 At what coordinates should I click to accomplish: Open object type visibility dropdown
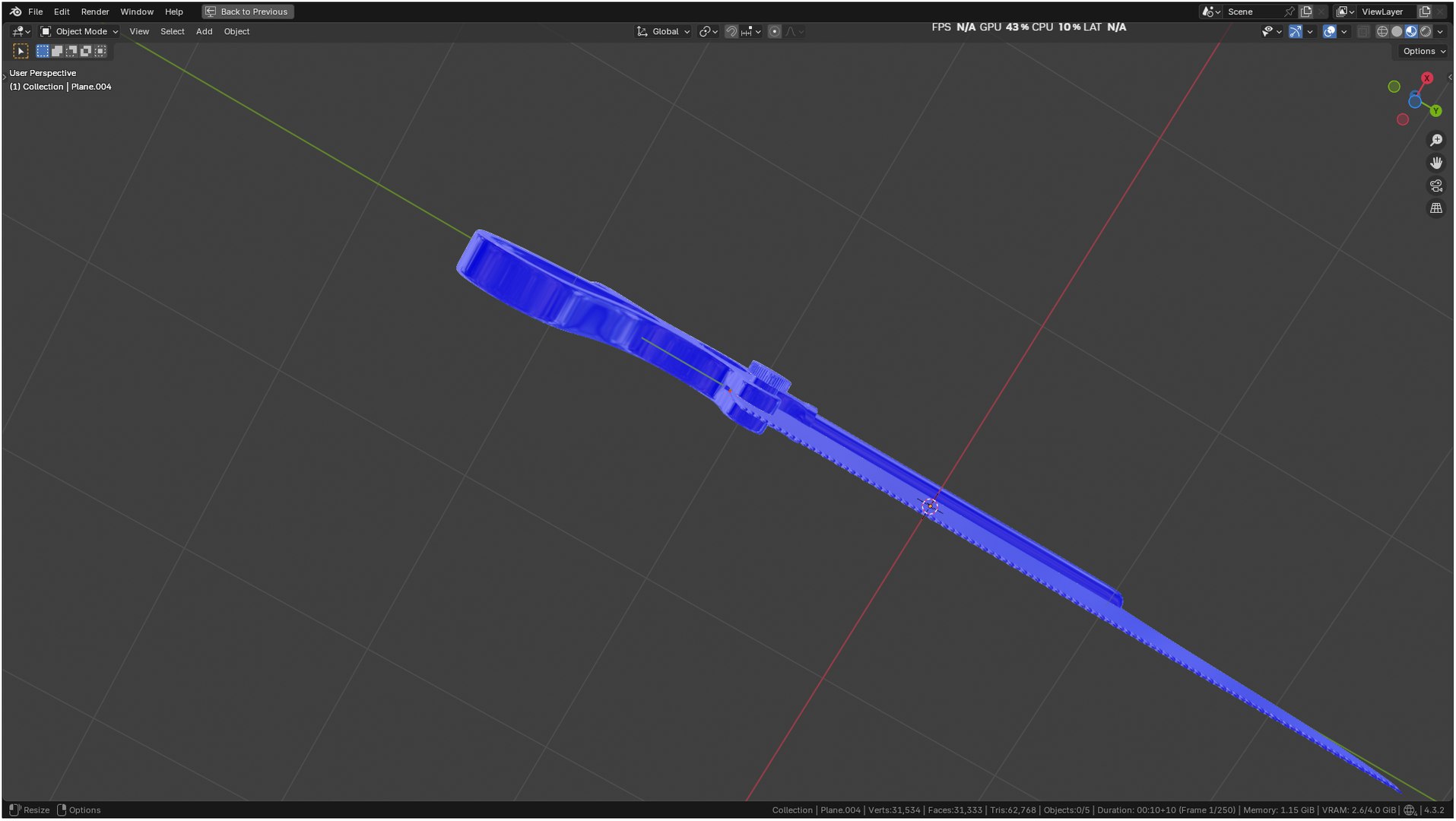[1271, 31]
